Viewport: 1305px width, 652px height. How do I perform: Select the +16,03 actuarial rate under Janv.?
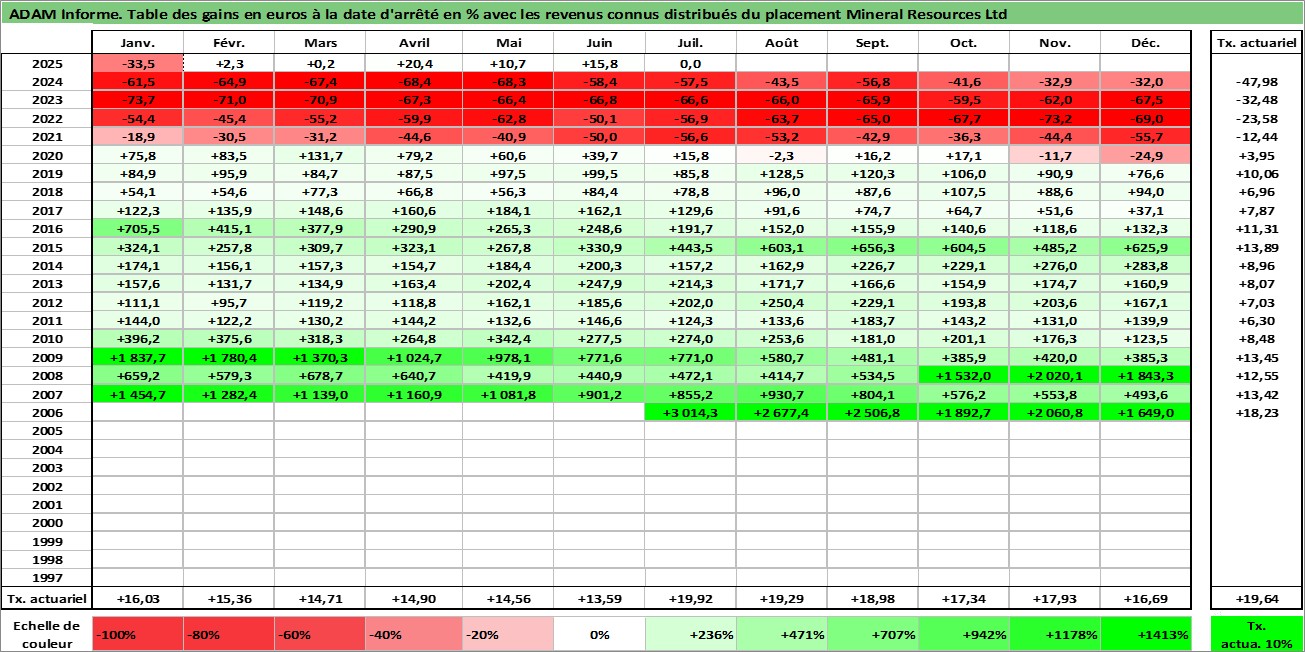(x=137, y=598)
